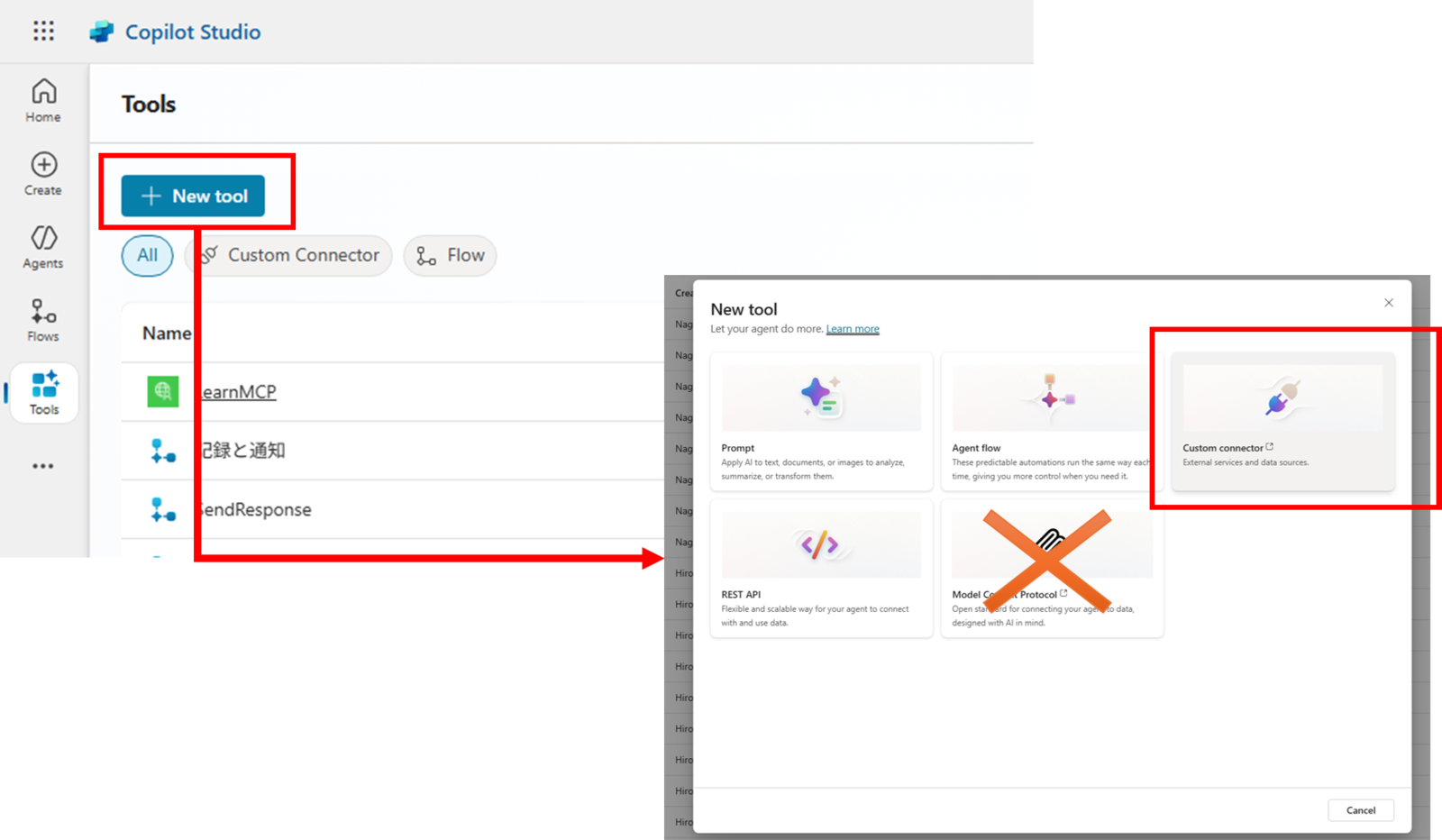
Task: Click the external link icon beside Custom connector
Action: (x=1270, y=447)
